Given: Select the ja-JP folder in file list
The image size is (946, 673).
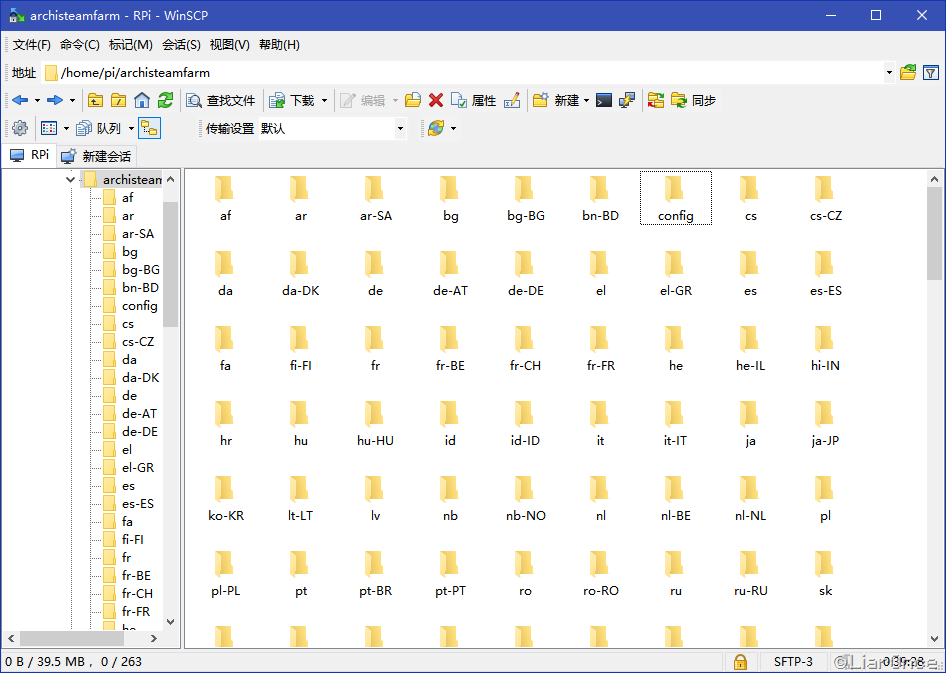Looking at the screenshot, I should click(825, 423).
